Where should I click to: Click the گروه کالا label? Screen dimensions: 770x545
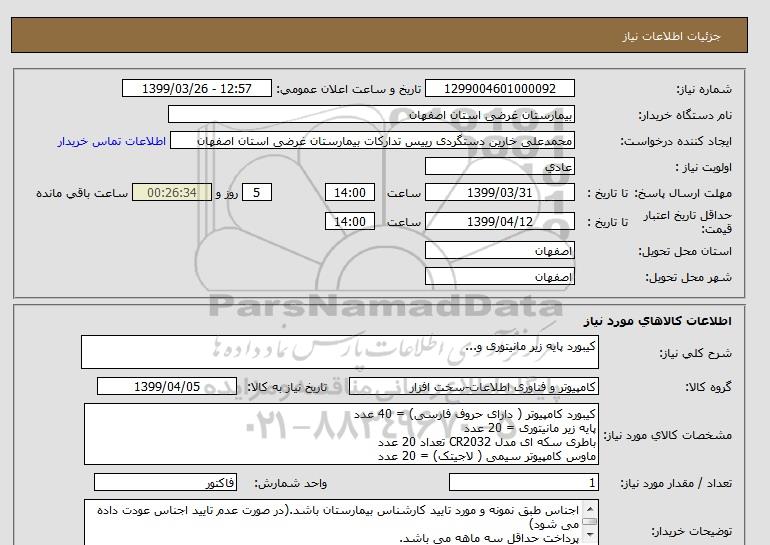coord(709,387)
